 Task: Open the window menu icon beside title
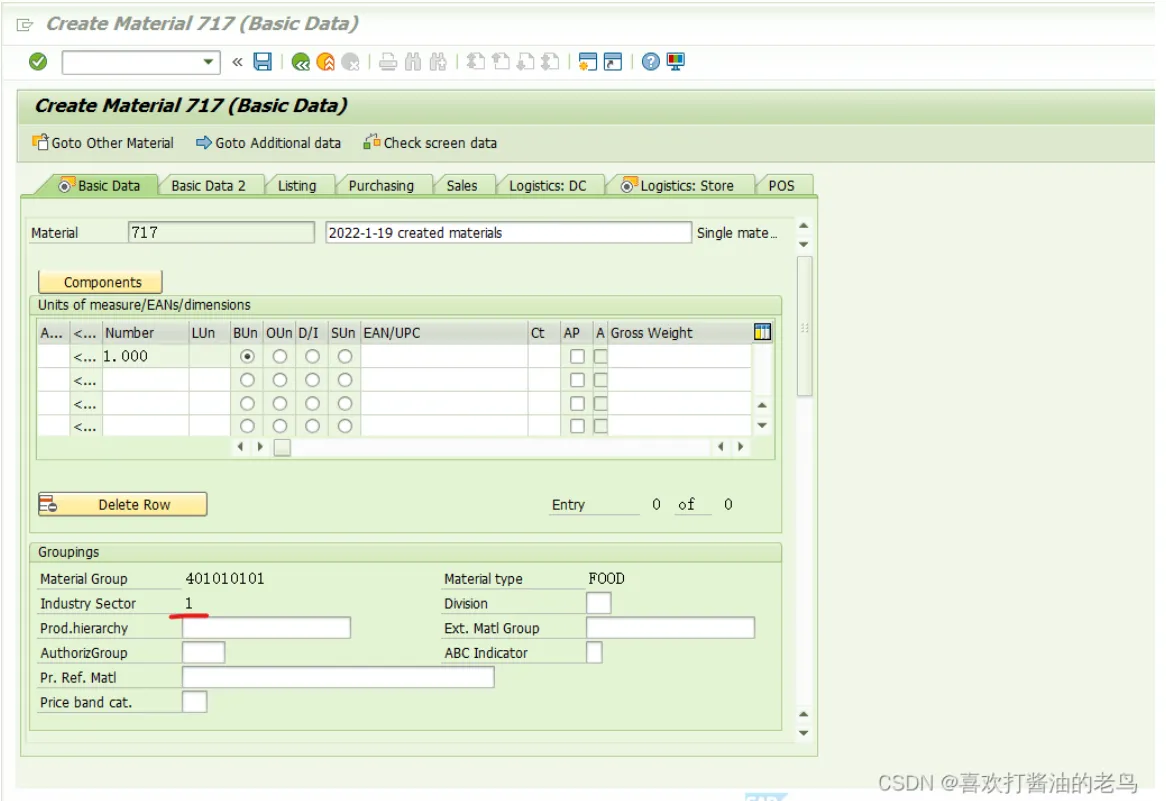pyautogui.click(x=25, y=25)
